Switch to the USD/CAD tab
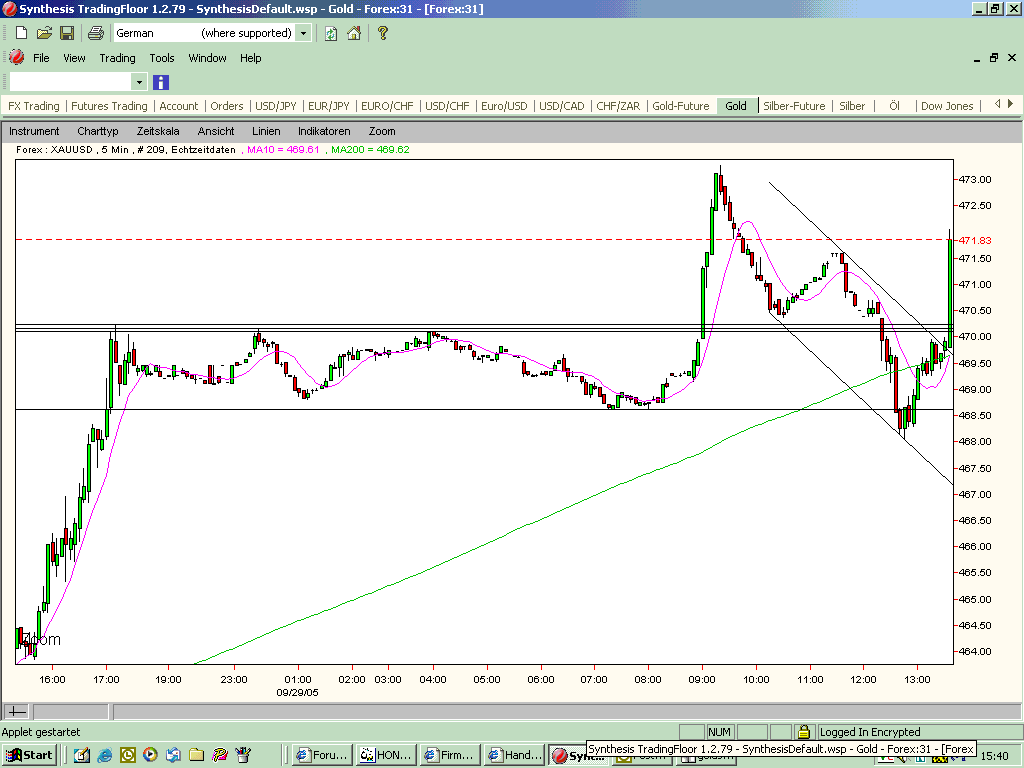 tap(562, 106)
